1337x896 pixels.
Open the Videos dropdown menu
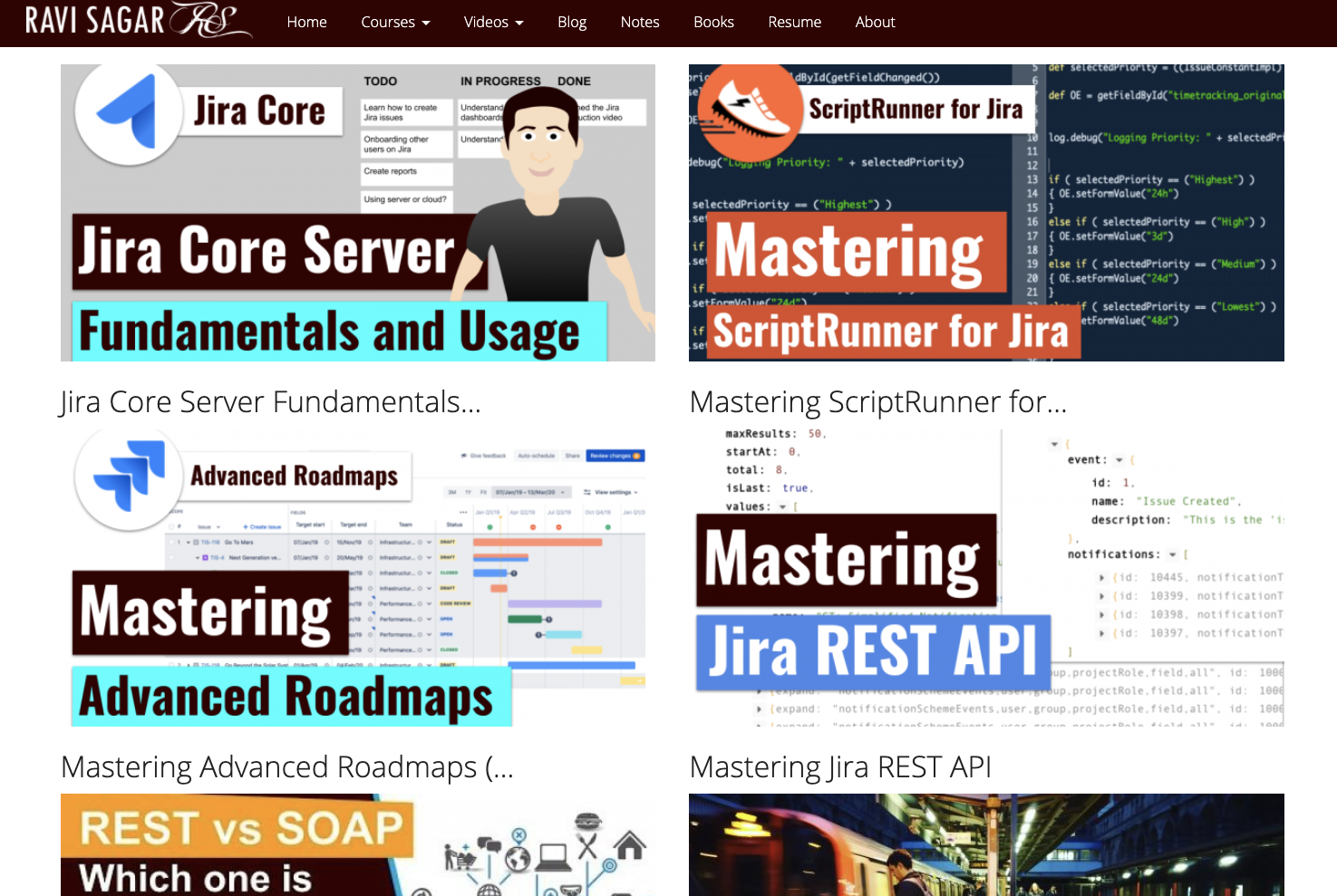point(493,22)
